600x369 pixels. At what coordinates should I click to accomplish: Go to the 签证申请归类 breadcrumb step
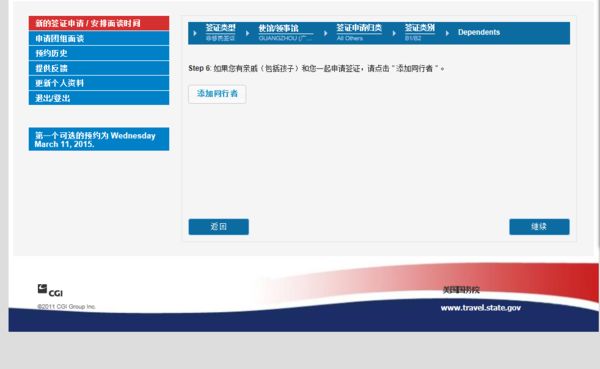pyautogui.click(x=359, y=28)
